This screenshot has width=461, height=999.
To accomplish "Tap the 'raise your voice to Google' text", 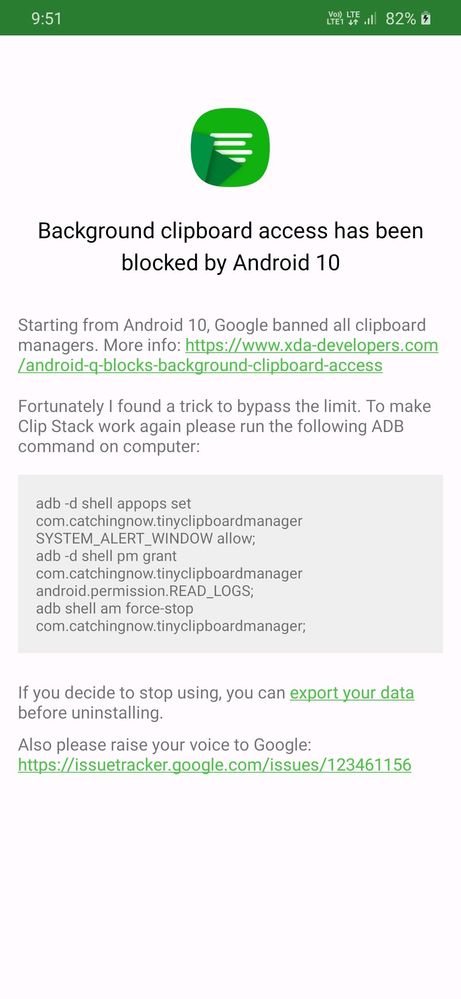I will coord(164,744).
